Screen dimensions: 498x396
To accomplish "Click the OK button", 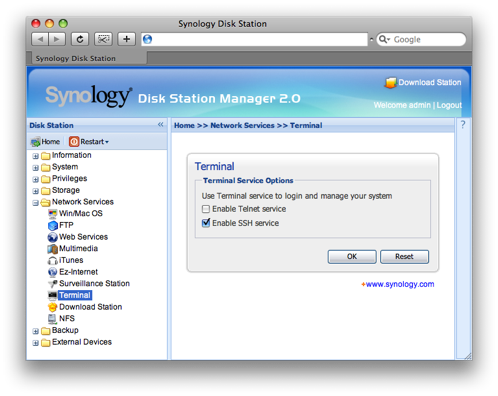I will 352,257.
